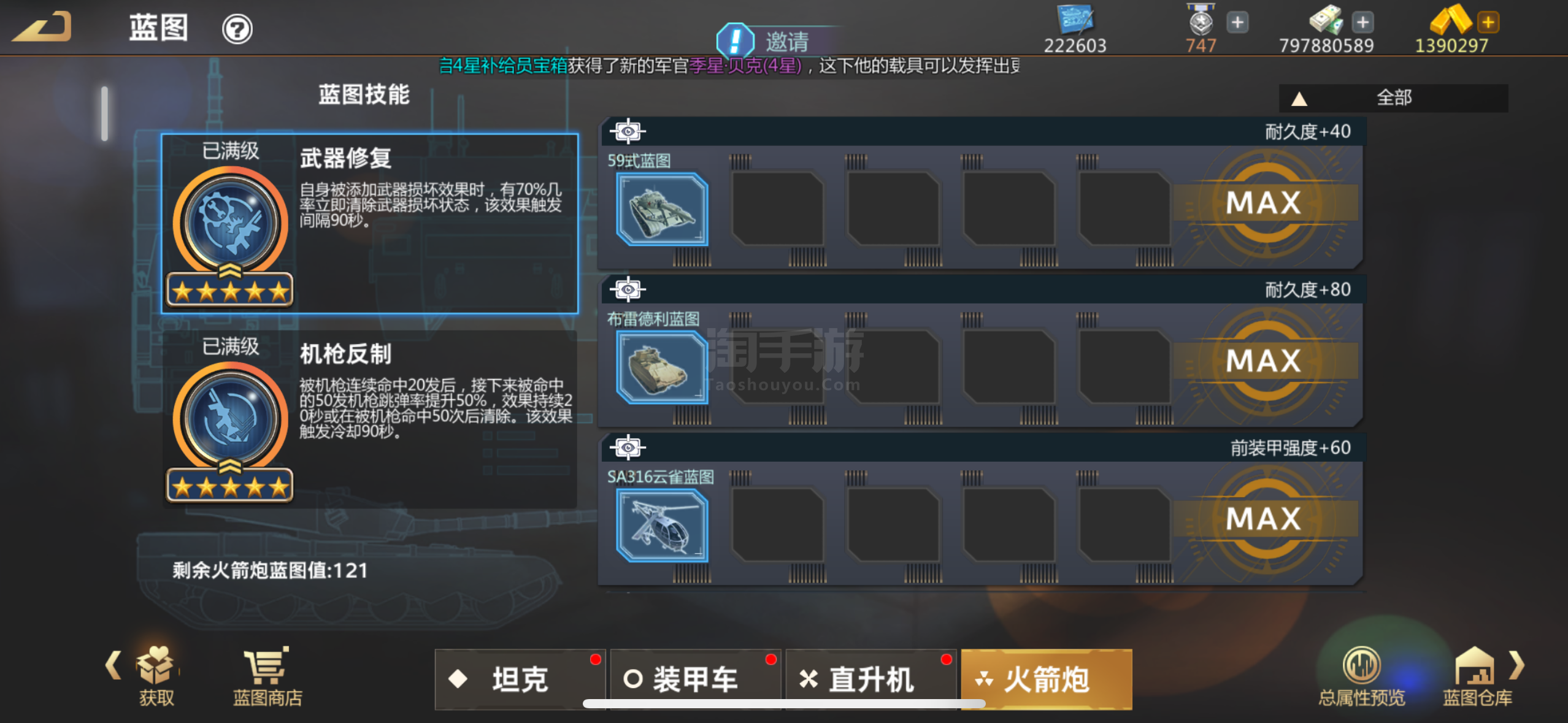Toggle the eye icon for SA316云雀蓝图 row

[628, 448]
